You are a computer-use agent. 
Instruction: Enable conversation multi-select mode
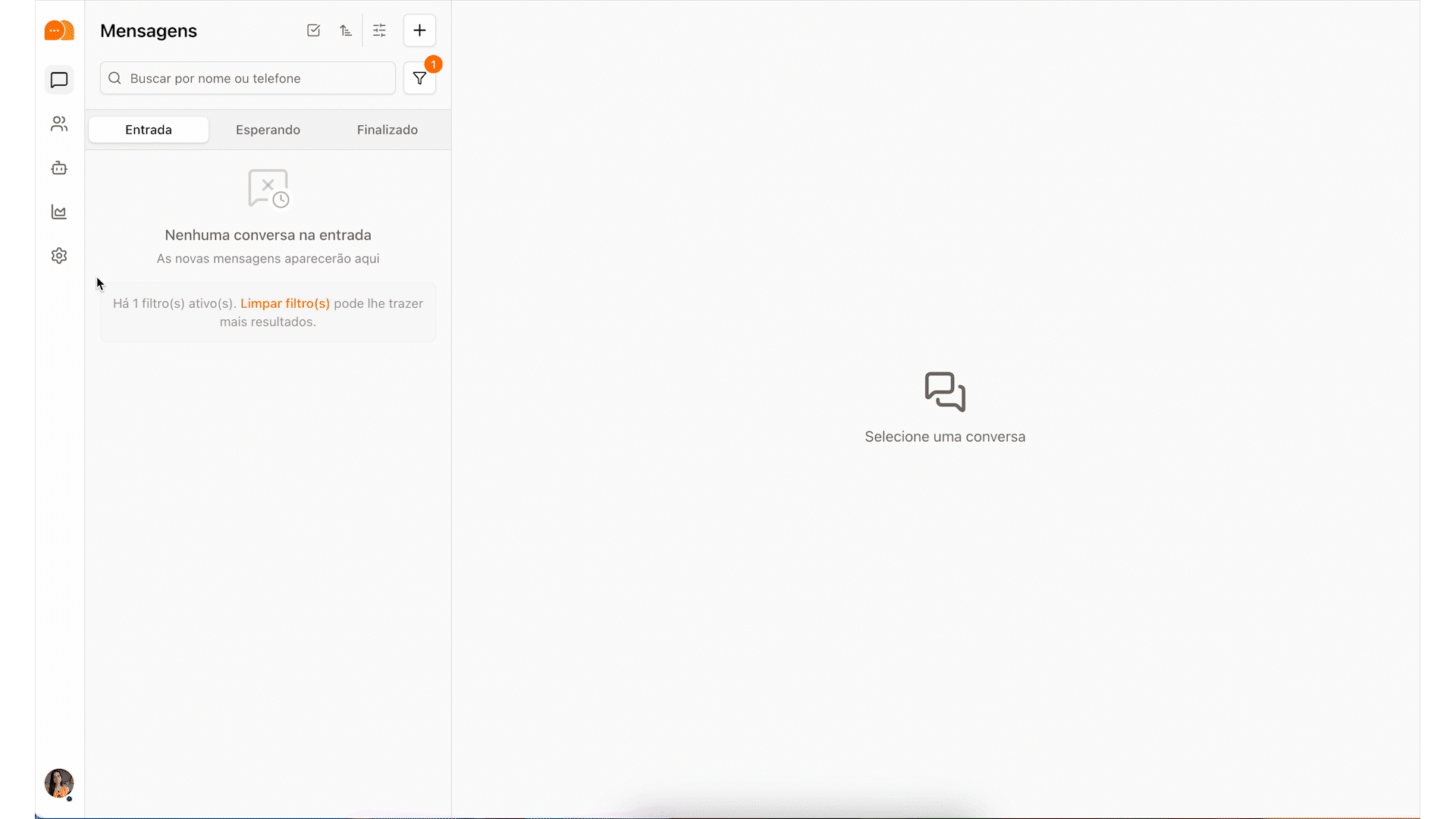(313, 30)
